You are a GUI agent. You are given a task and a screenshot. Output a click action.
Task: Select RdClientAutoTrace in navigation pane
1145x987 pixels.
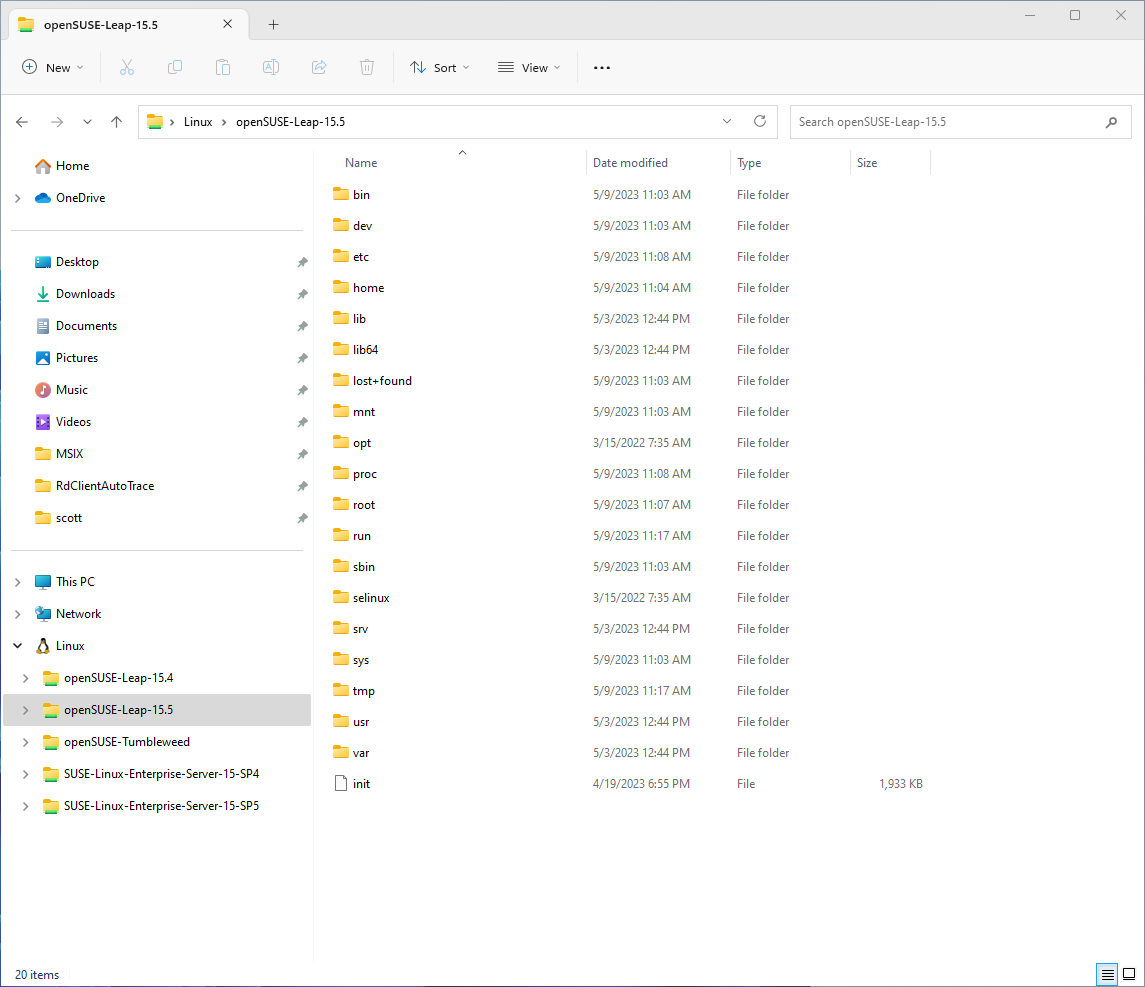(x=104, y=486)
